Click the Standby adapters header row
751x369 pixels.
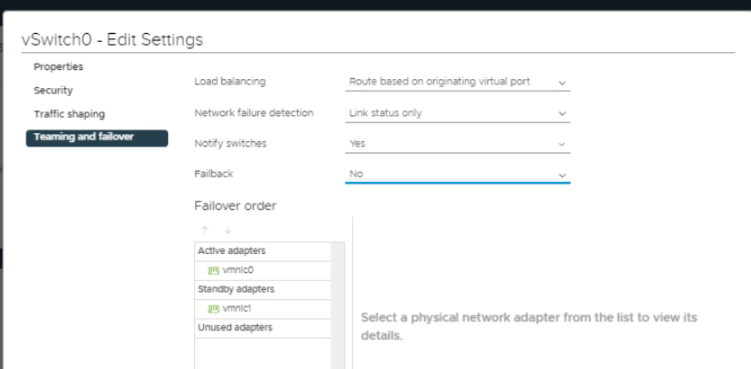pyautogui.click(x=262, y=290)
